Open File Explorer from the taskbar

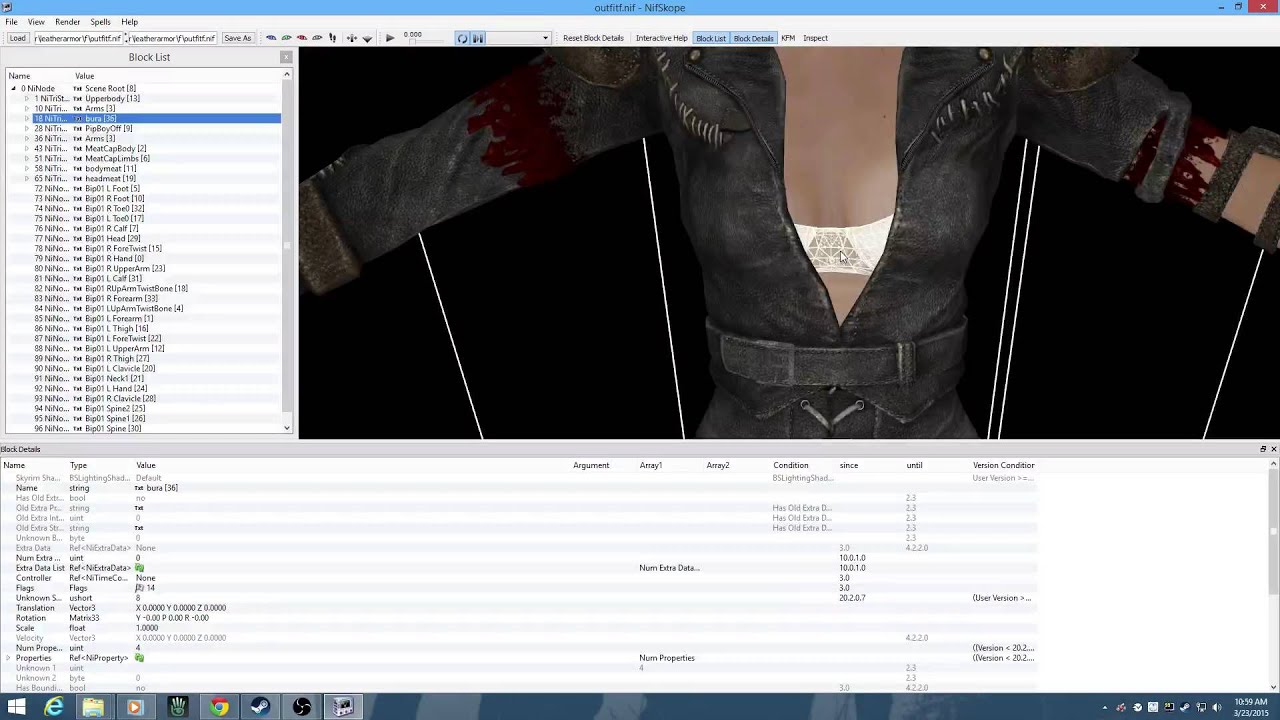(x=93, y=707)
